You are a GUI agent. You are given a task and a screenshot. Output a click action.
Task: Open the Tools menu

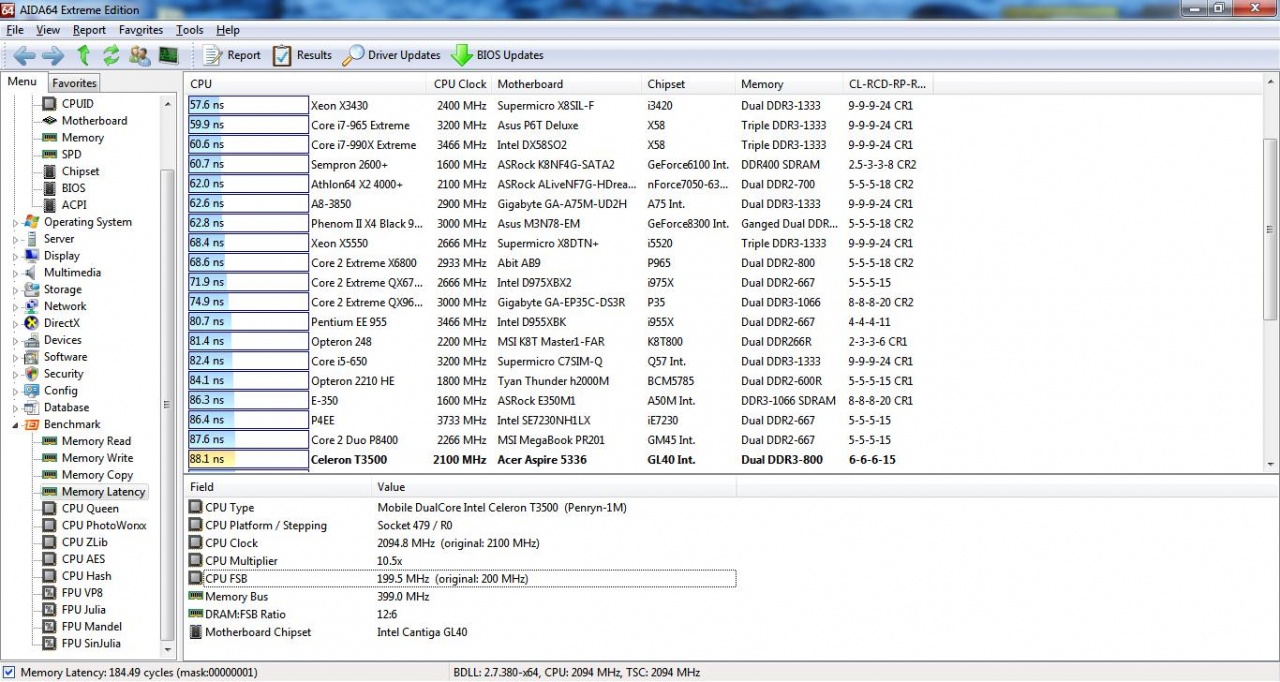pyautogui.click(x=190, y=30)
